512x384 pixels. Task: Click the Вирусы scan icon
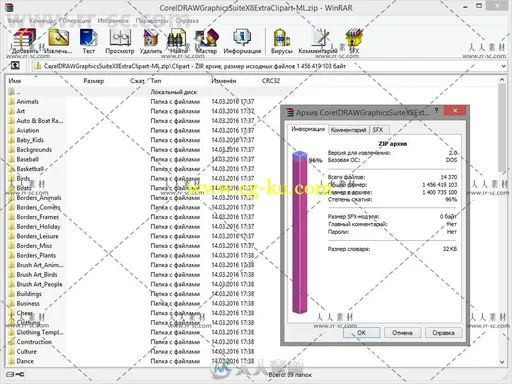point(282,41)
